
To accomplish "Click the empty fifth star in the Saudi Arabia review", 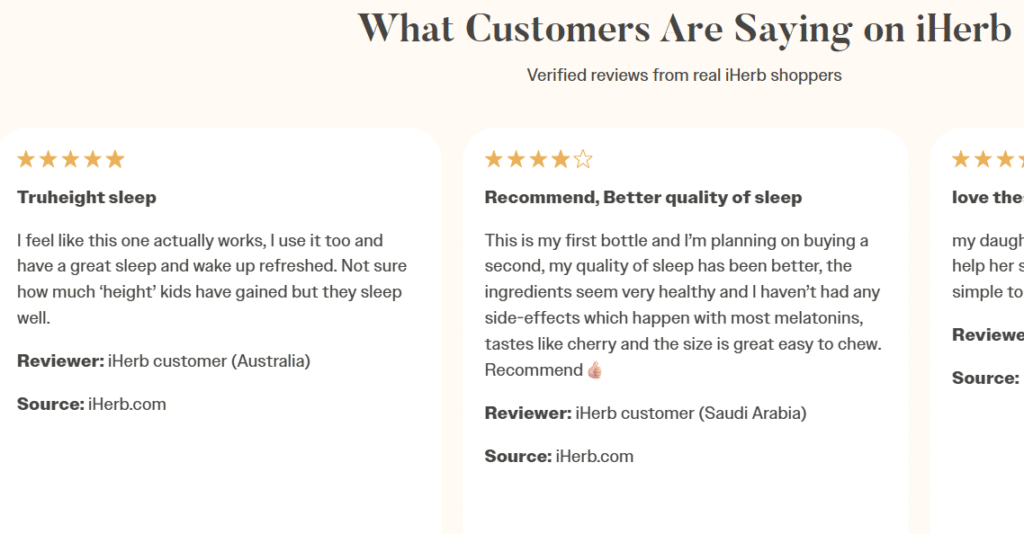I will click(583, 159).
